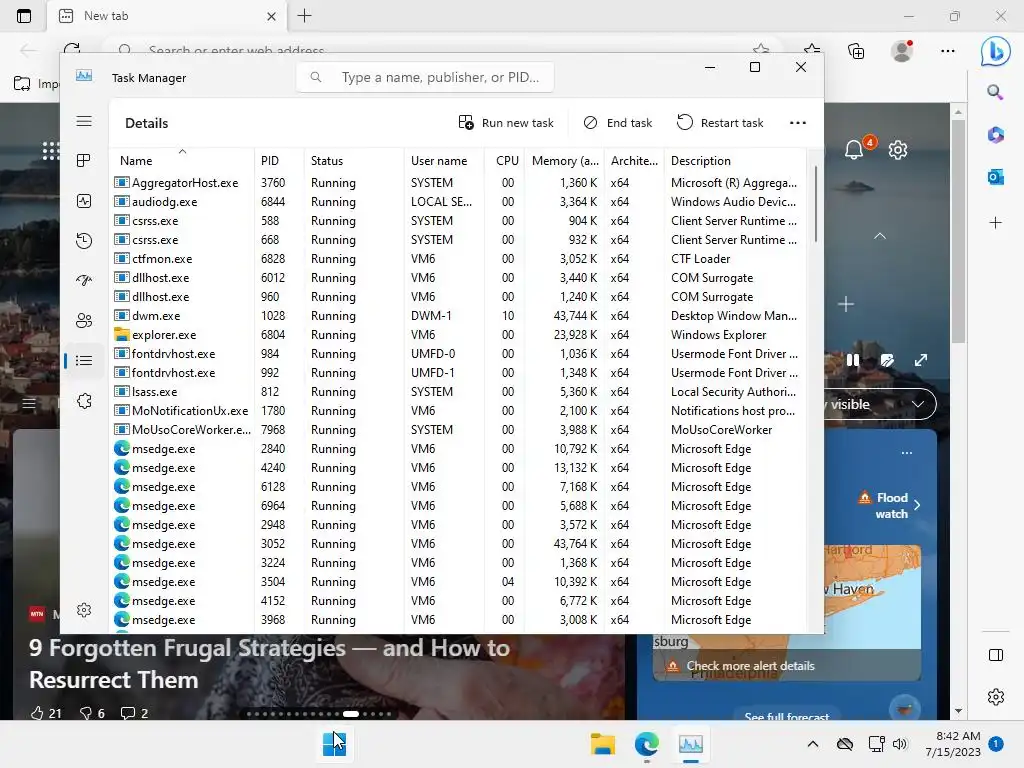Add app to Edge sidebar plus

coord(995,223)
